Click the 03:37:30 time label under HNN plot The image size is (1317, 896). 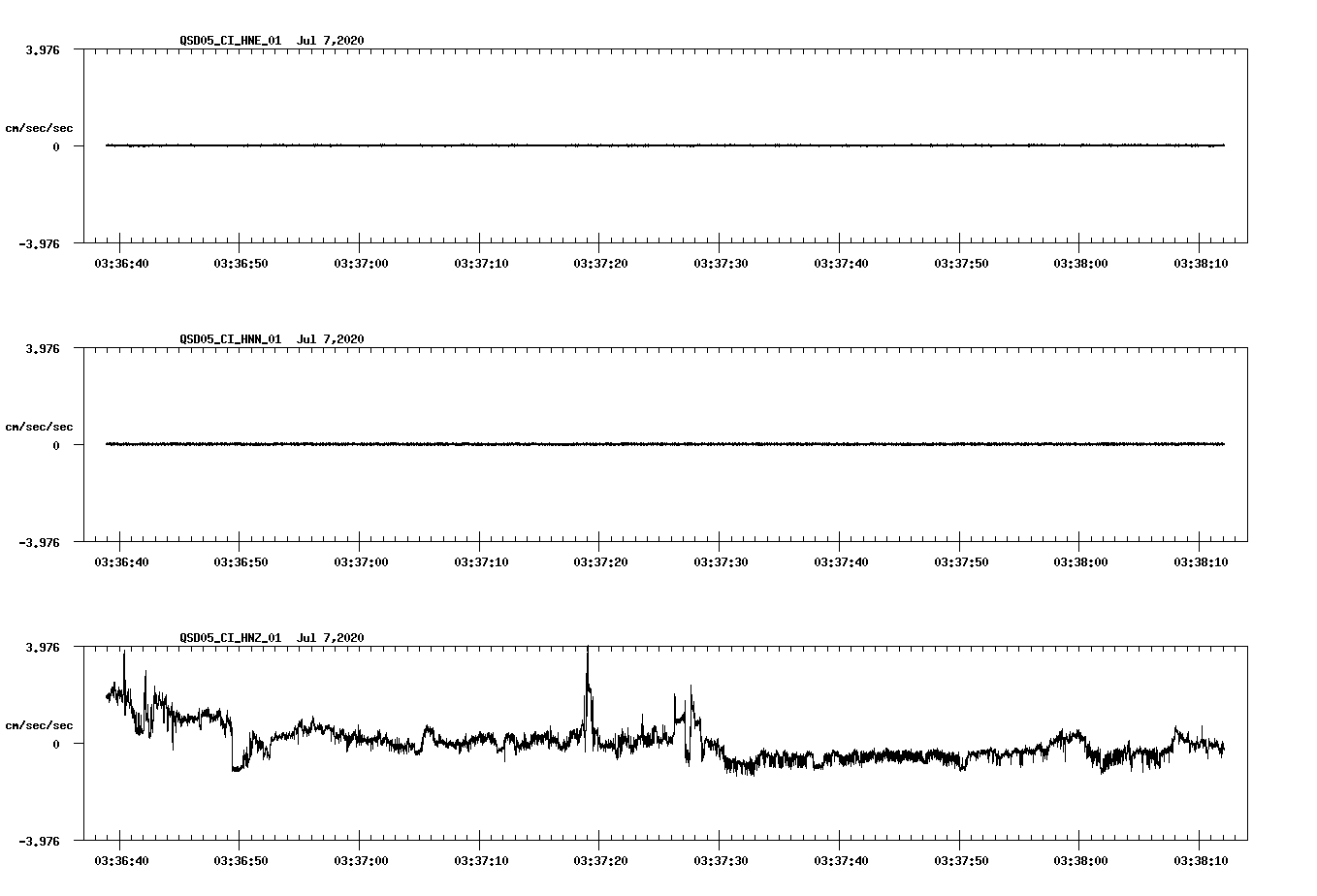[x=721, y=562]
